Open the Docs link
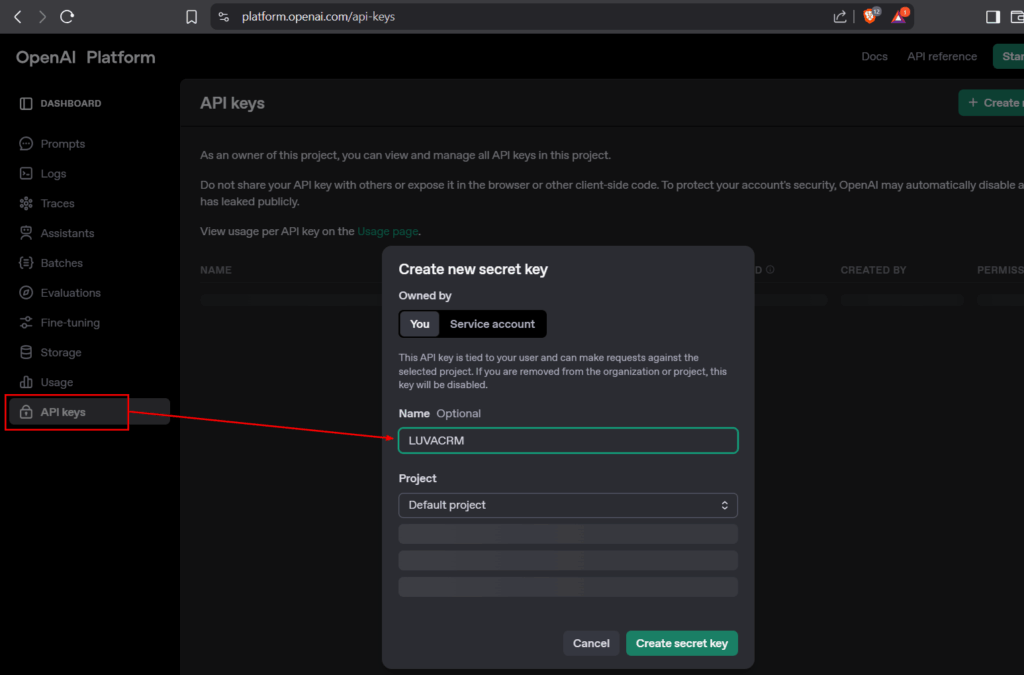 pos(874,57)
